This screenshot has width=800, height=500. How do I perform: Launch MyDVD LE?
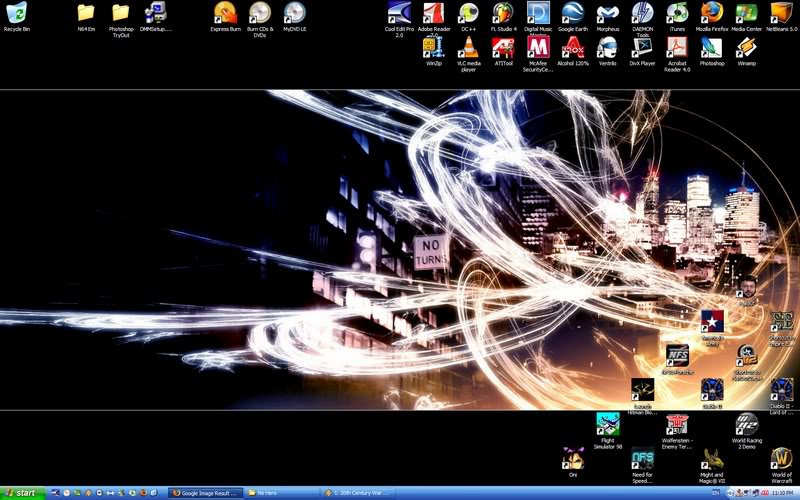(294, 17)
